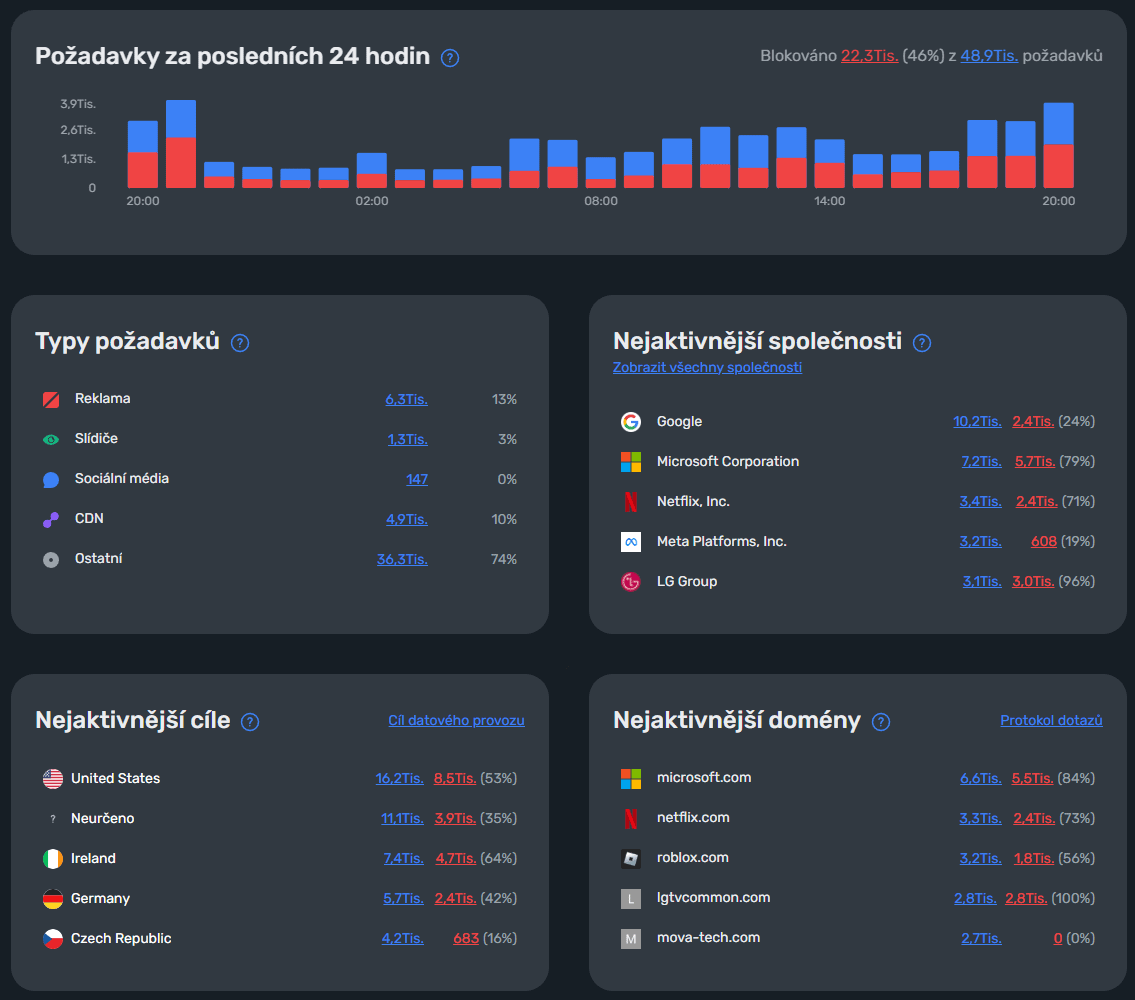Open Ostatní count 36,3Tis.
The height and width of the screenshot is (1000, 1135).
point(402,559)
